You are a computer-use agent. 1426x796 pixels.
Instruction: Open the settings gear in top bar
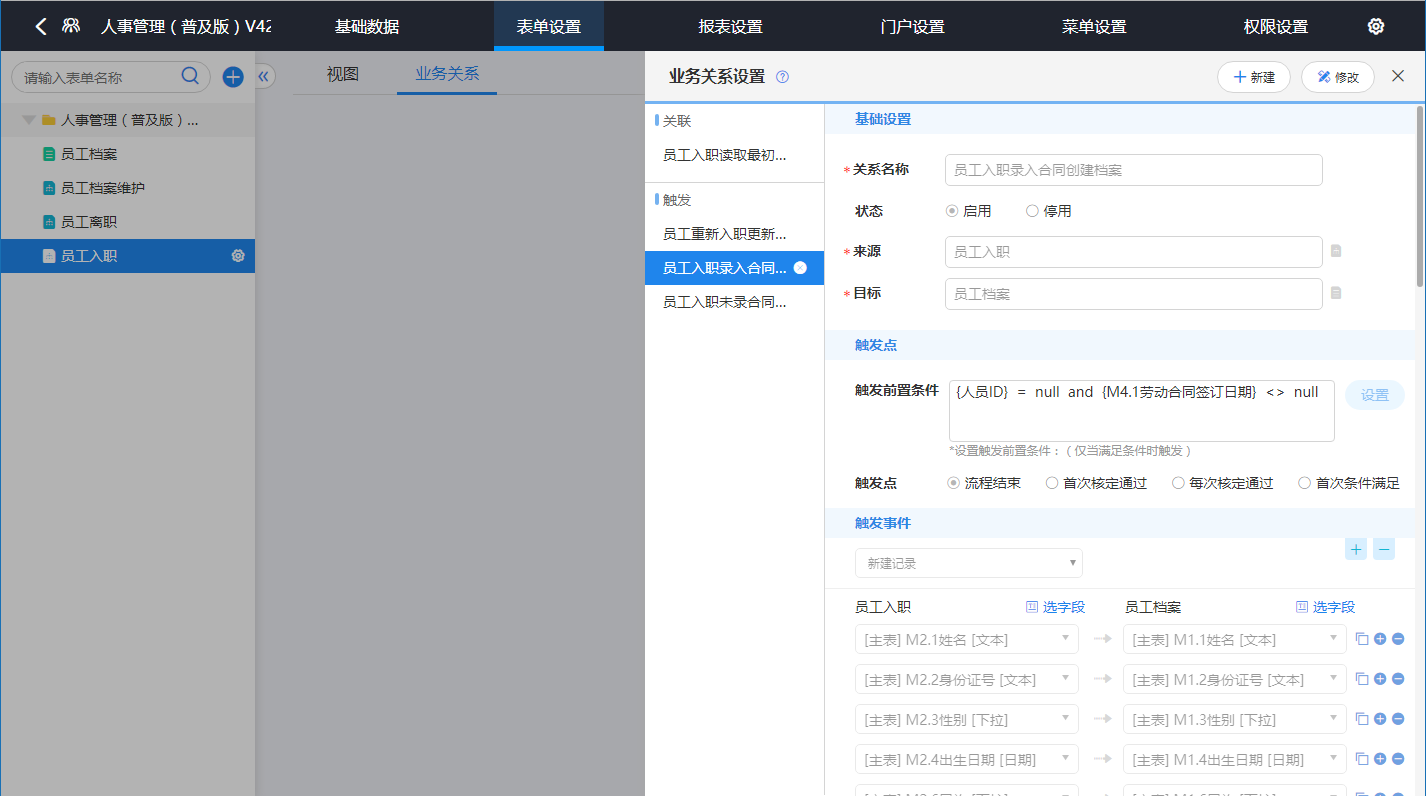click(x=1376, y=27)
